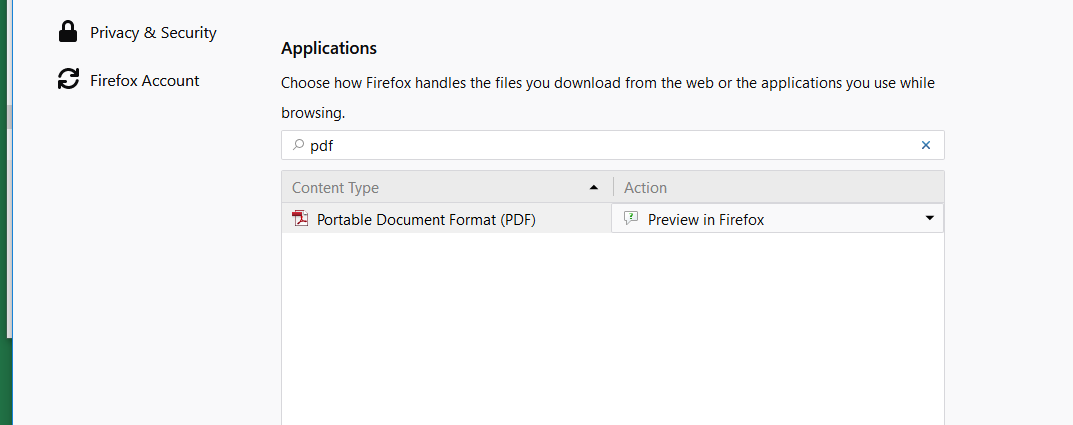Click the Preview in Firefox action icon
This screenshot has height=425, width=1073.
coord(631,219)
